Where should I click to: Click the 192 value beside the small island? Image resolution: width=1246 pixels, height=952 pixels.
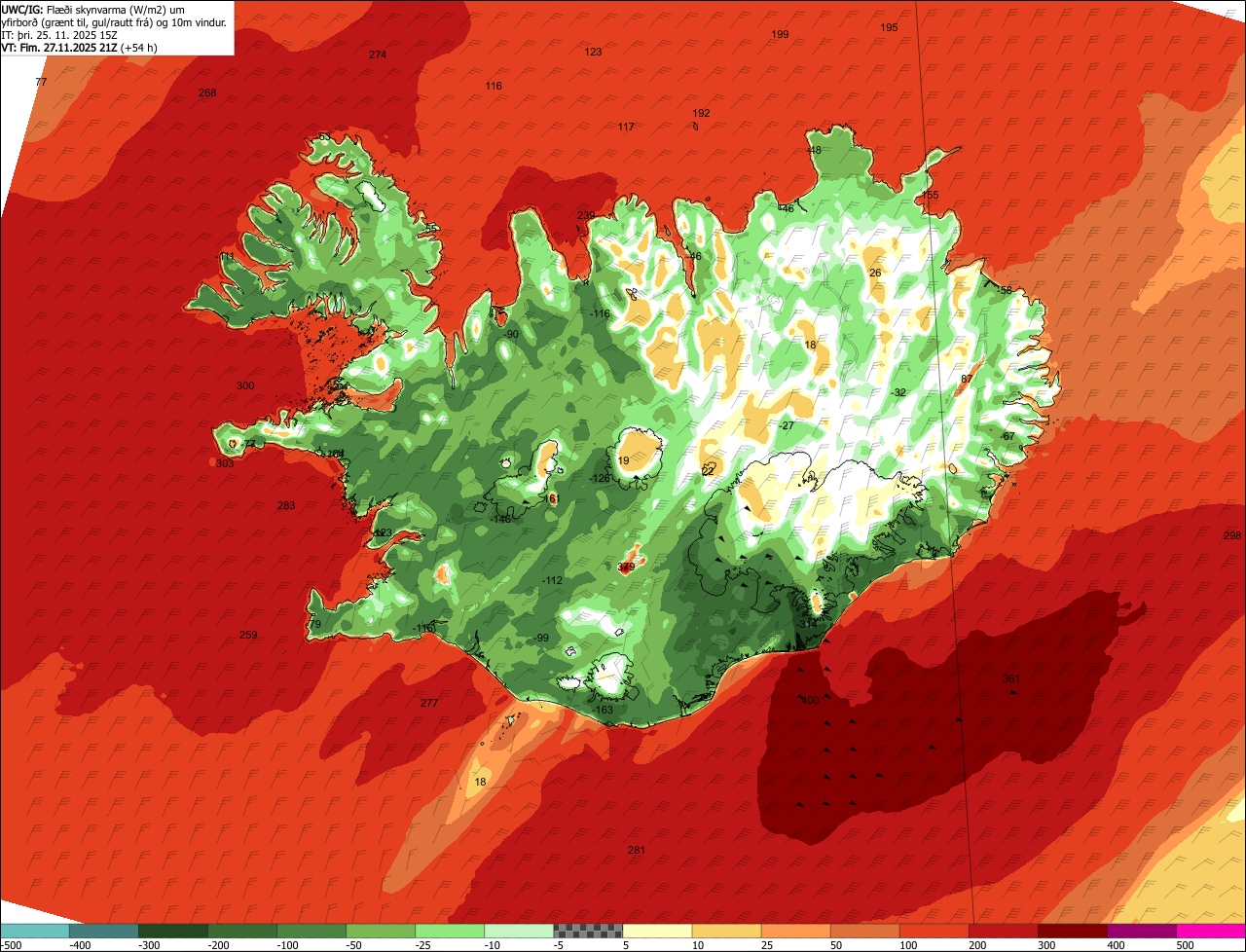(701, 113)
